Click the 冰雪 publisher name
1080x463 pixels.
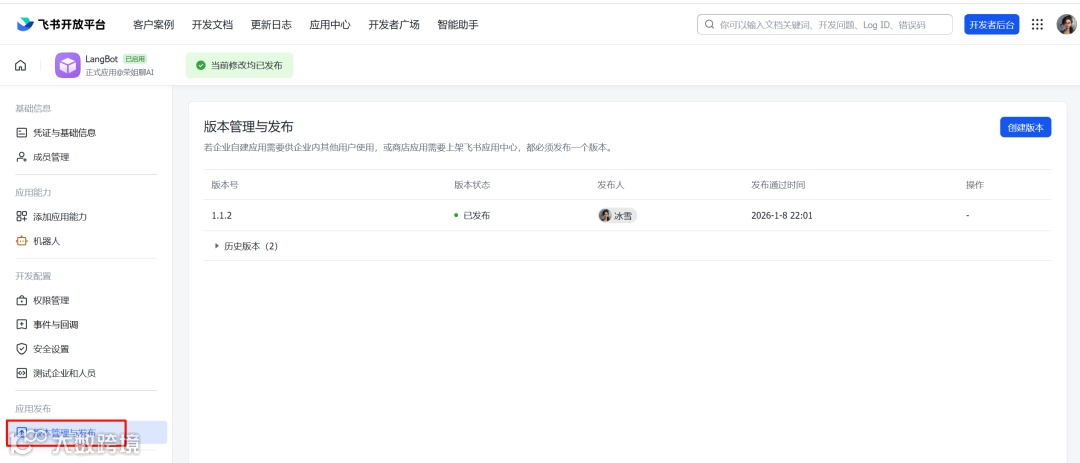[x=623, y=216]
